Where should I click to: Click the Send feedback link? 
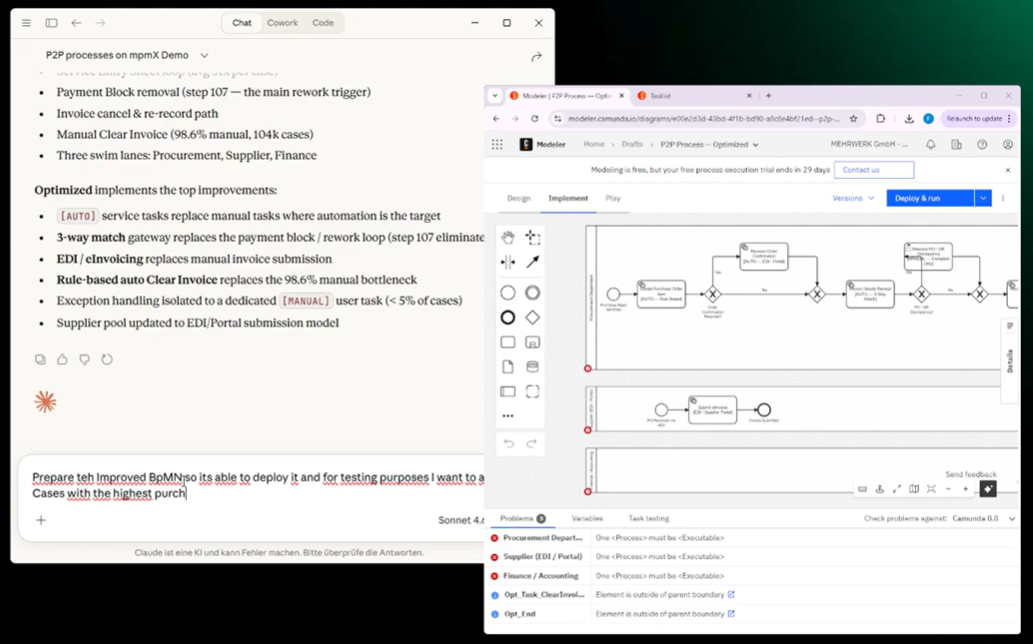tap(970, 474)
